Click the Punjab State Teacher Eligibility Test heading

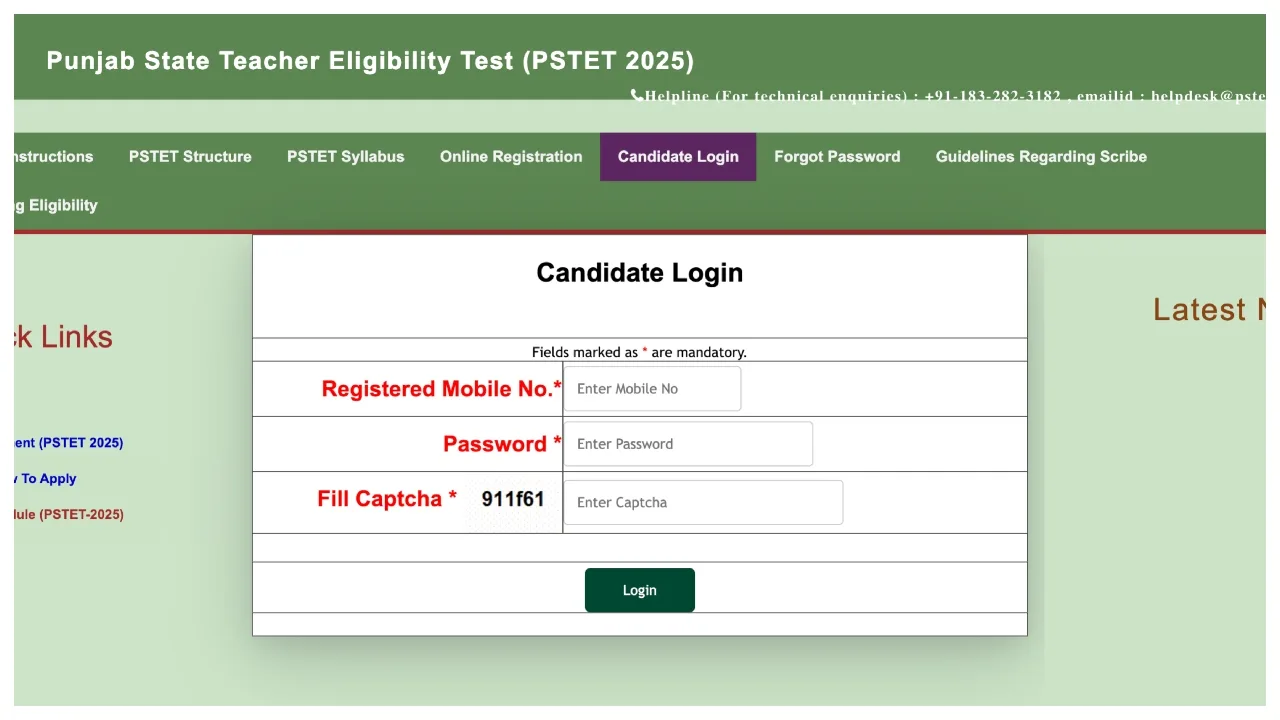371,60
